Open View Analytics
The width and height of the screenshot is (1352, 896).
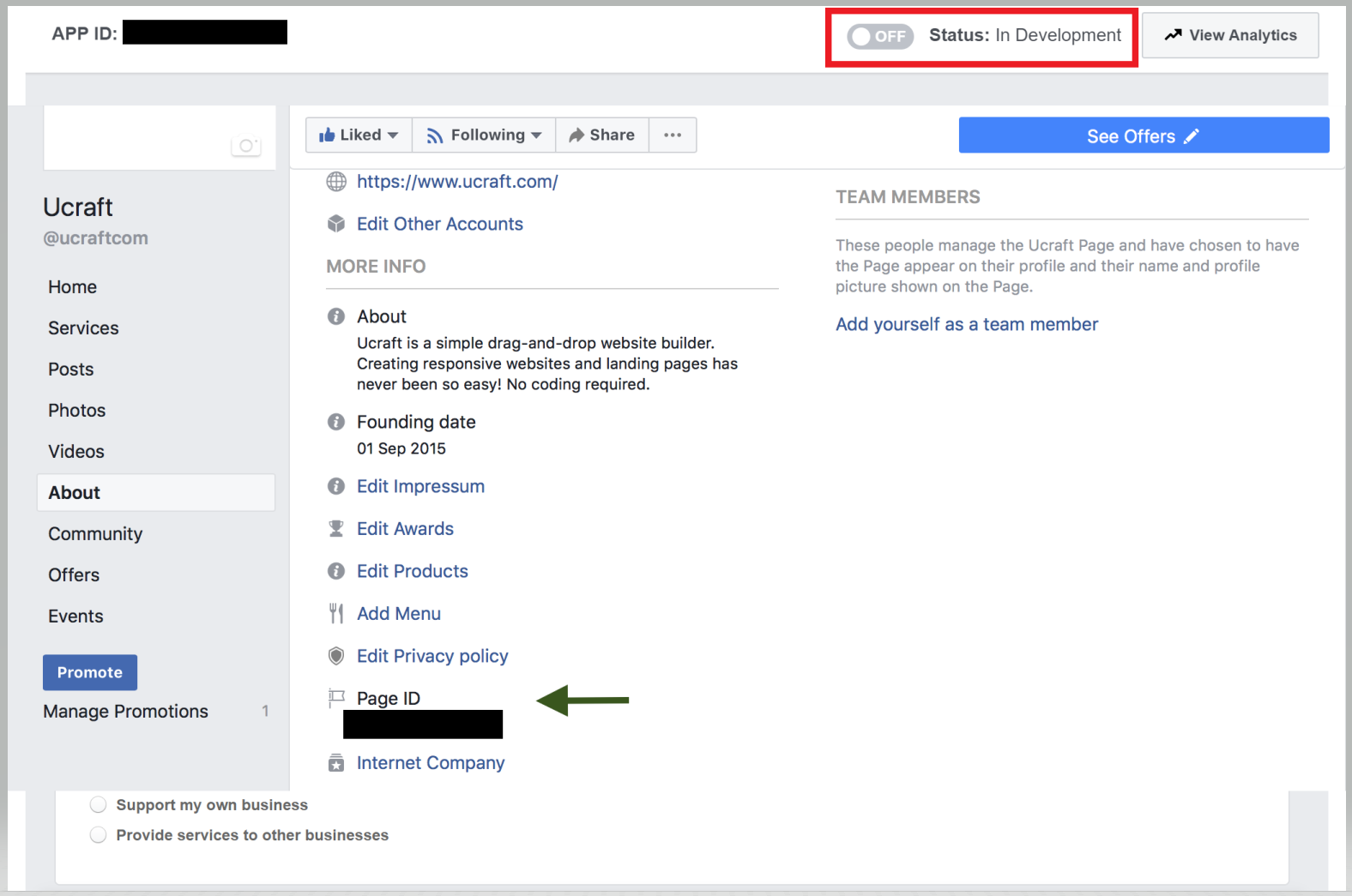point(1230,35)
